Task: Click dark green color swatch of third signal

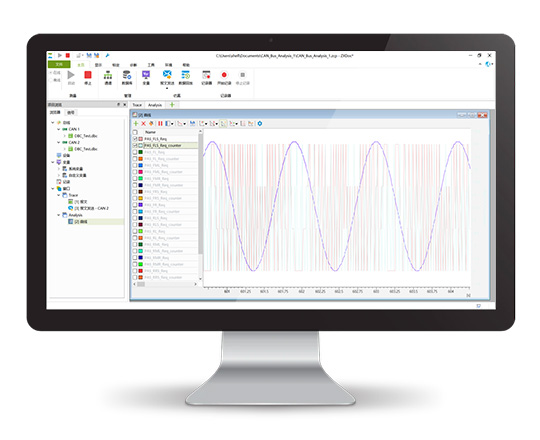Action: [141, 152]
